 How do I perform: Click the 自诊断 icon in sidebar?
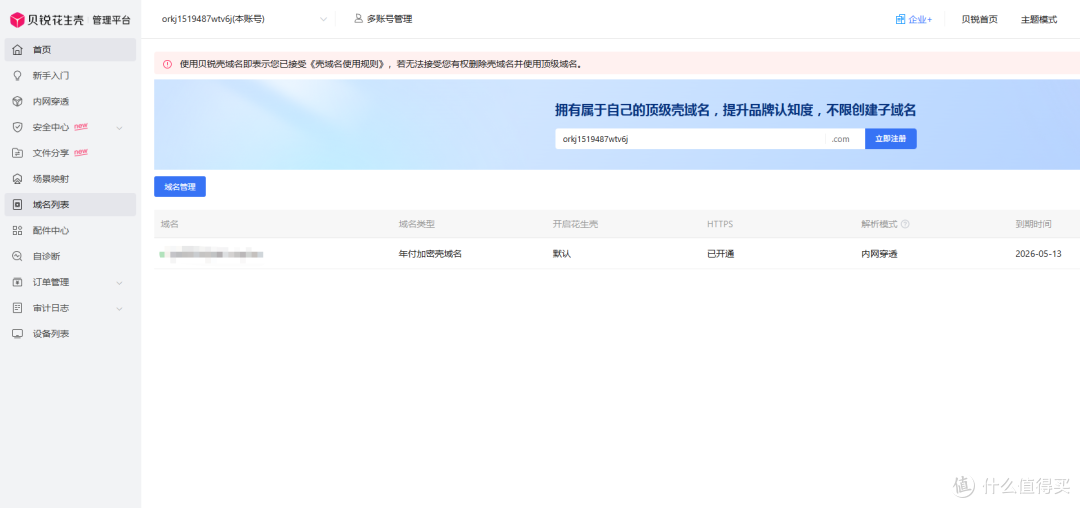18,256
